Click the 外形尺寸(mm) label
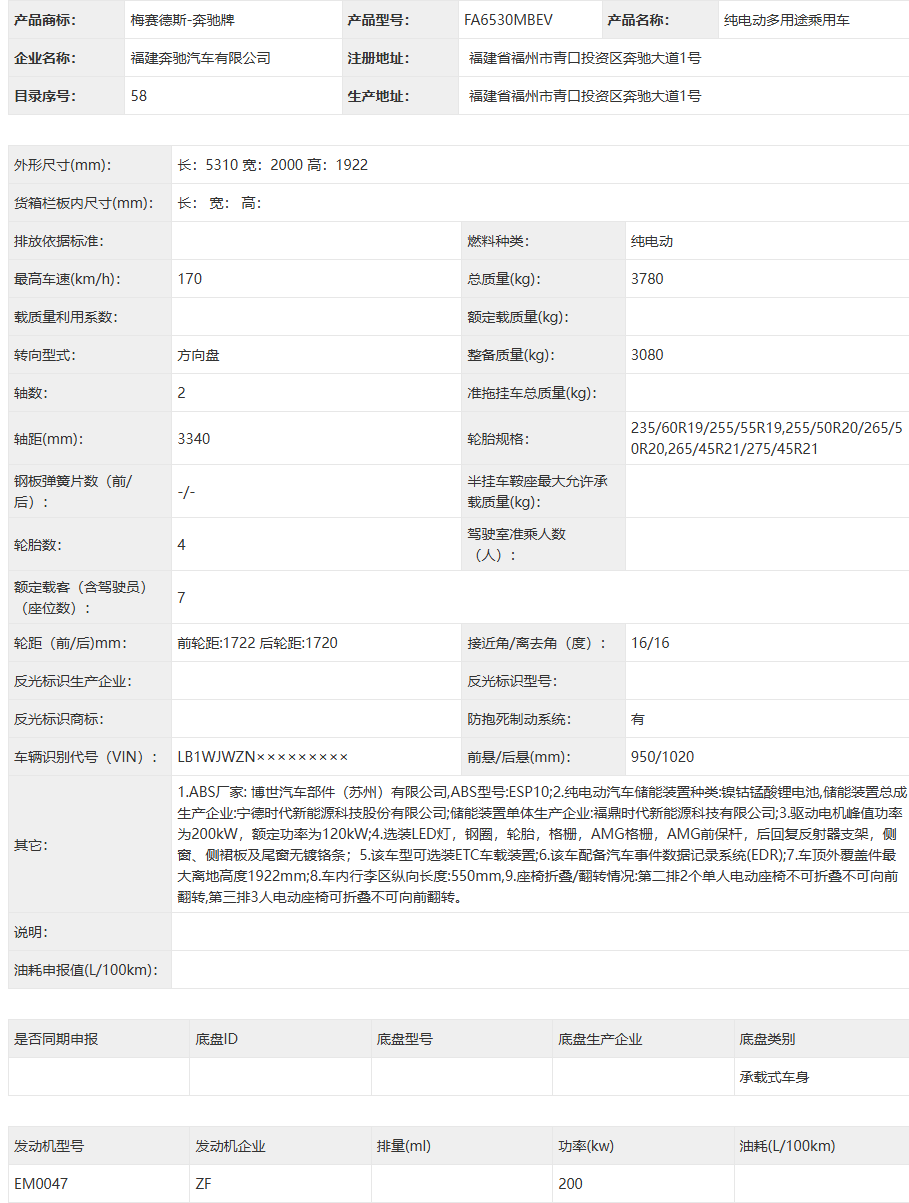 coord(63,165)
